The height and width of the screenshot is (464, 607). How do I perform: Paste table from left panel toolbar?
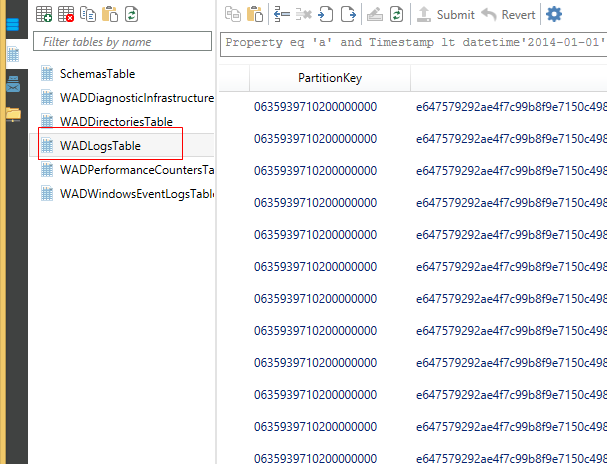[110, 14]
